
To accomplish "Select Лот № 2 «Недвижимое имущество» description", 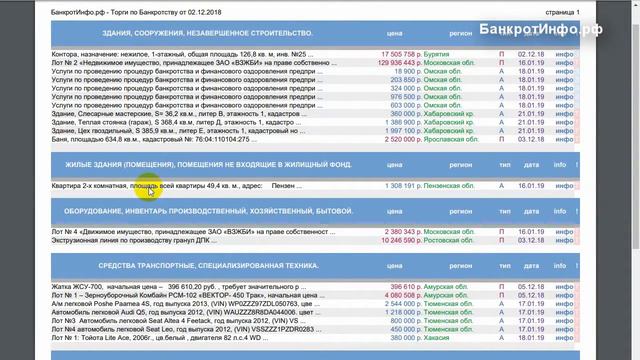I will pyautogui.click(x=194, y=63).
